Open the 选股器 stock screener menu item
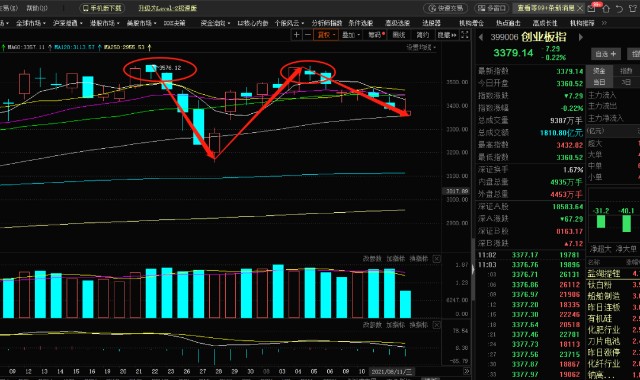Screen dimensions: 640x380 [x=431, y=23]
